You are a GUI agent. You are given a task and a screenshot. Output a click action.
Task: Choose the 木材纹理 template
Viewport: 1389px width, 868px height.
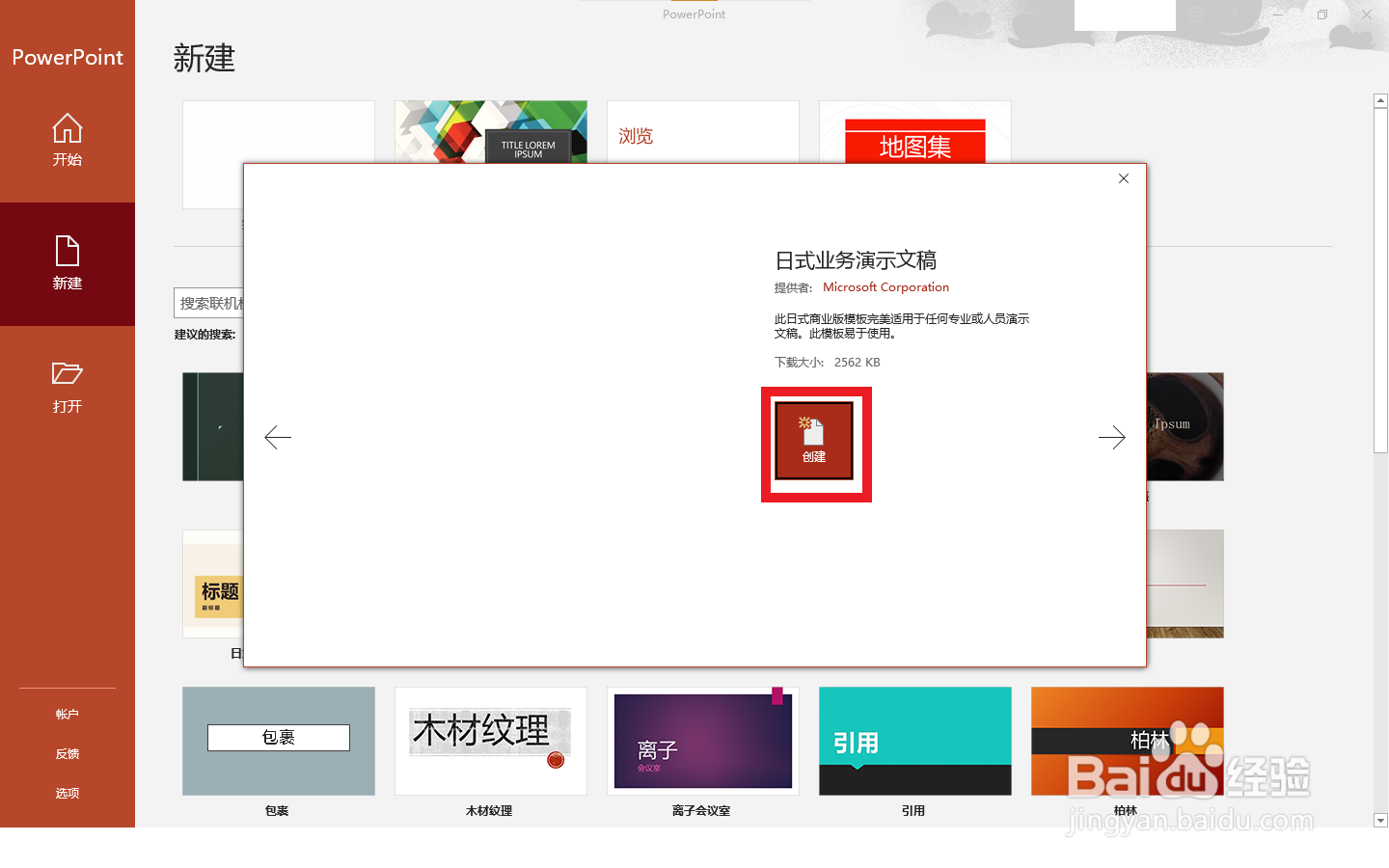(491, 741)
